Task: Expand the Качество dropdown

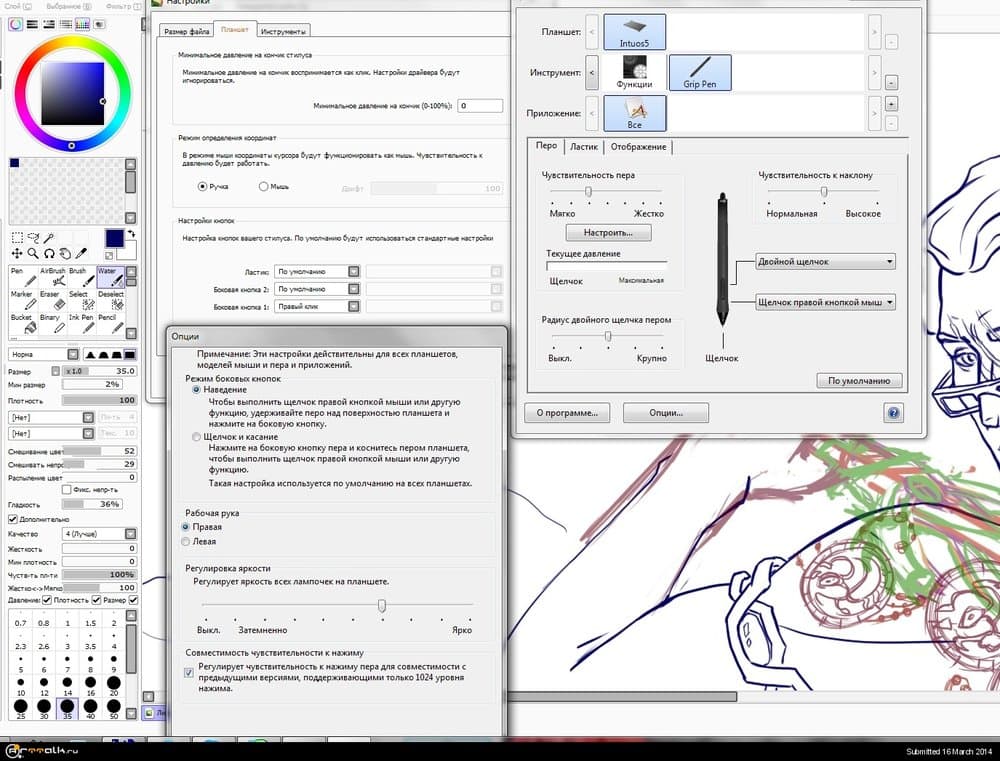Action: [130, 534]
